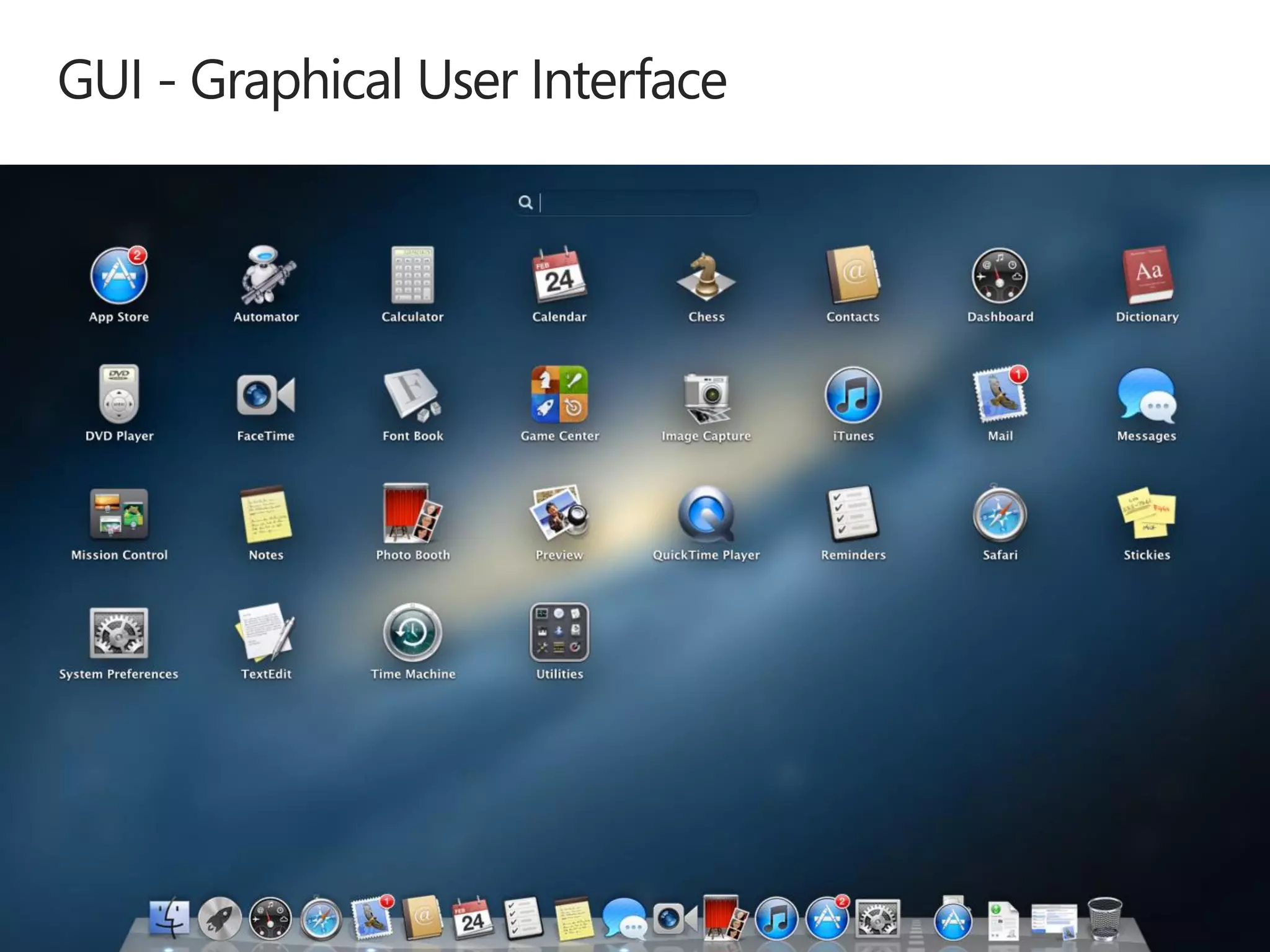Open Messages in the Launchpad grid
The height and width of the screenshot is (952, 1270).
[x=1147, y=395]
